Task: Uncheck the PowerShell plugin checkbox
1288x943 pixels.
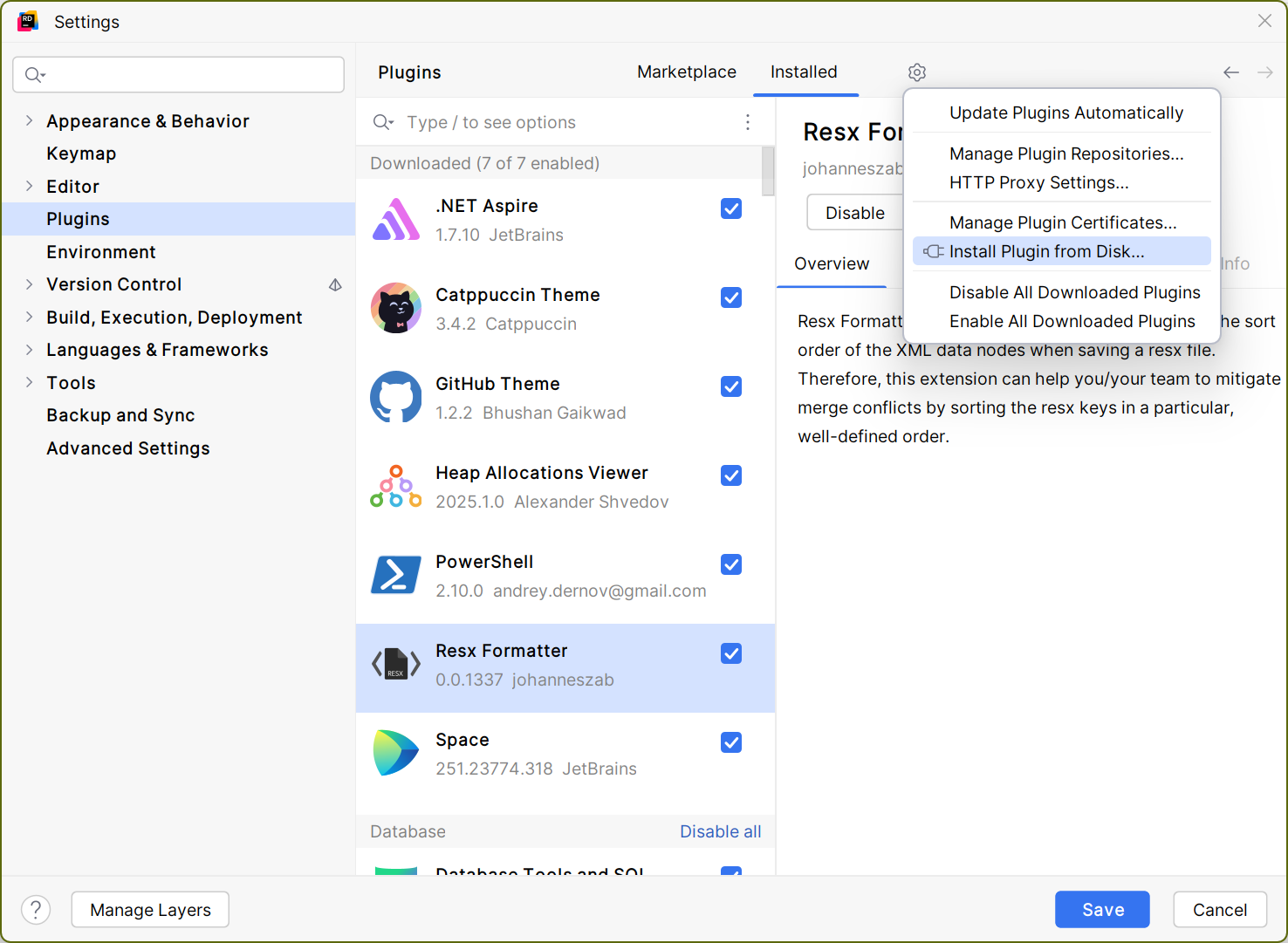Action: pos(731,564)
